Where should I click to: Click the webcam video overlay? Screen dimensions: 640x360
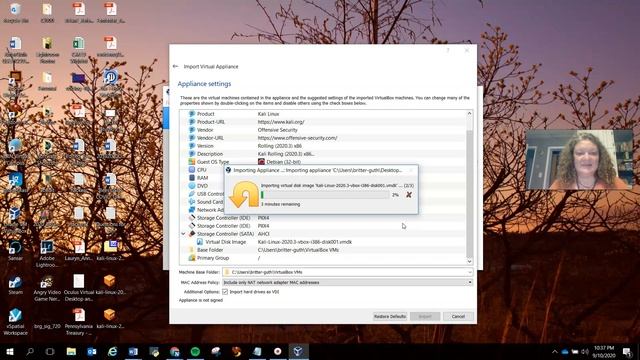click(x=579, y=160)
